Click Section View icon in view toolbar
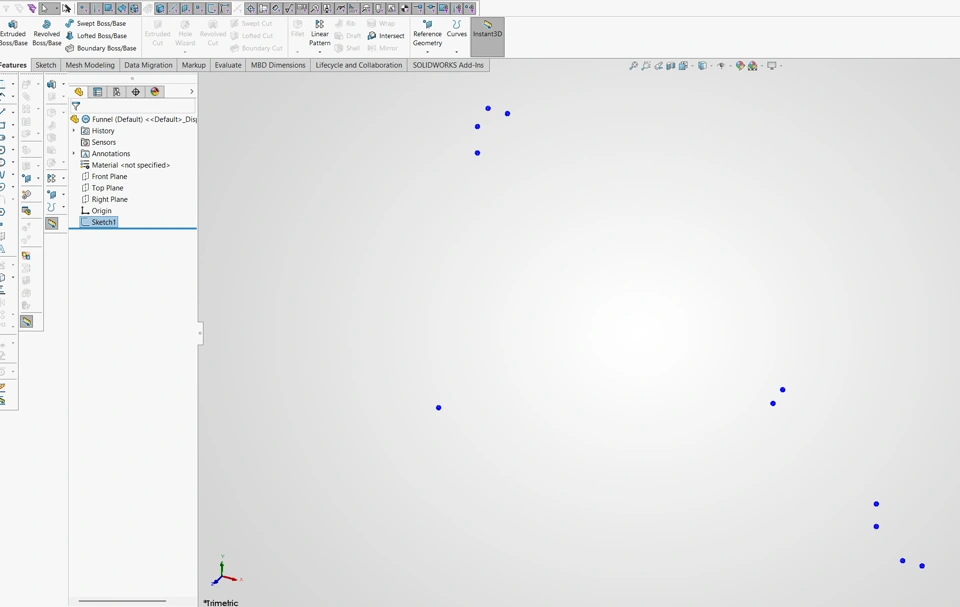960x607 pixels. [x=670, y=66]
